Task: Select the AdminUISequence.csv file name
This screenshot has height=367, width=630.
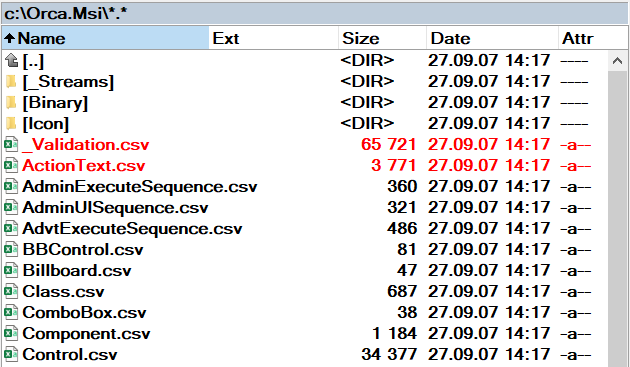Action: click(115, 208)
